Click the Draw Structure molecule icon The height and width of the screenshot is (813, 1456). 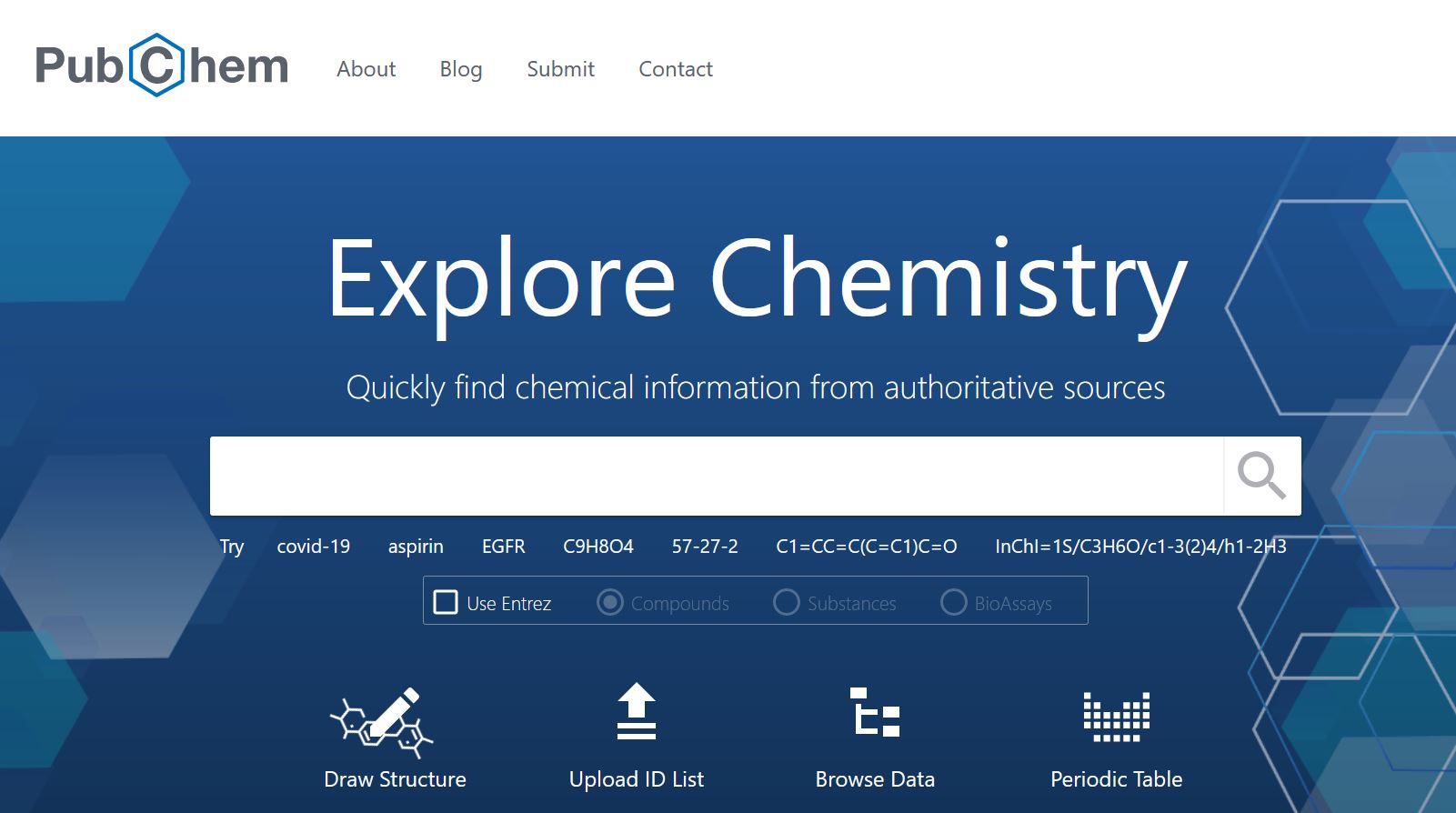coord(382,722)
